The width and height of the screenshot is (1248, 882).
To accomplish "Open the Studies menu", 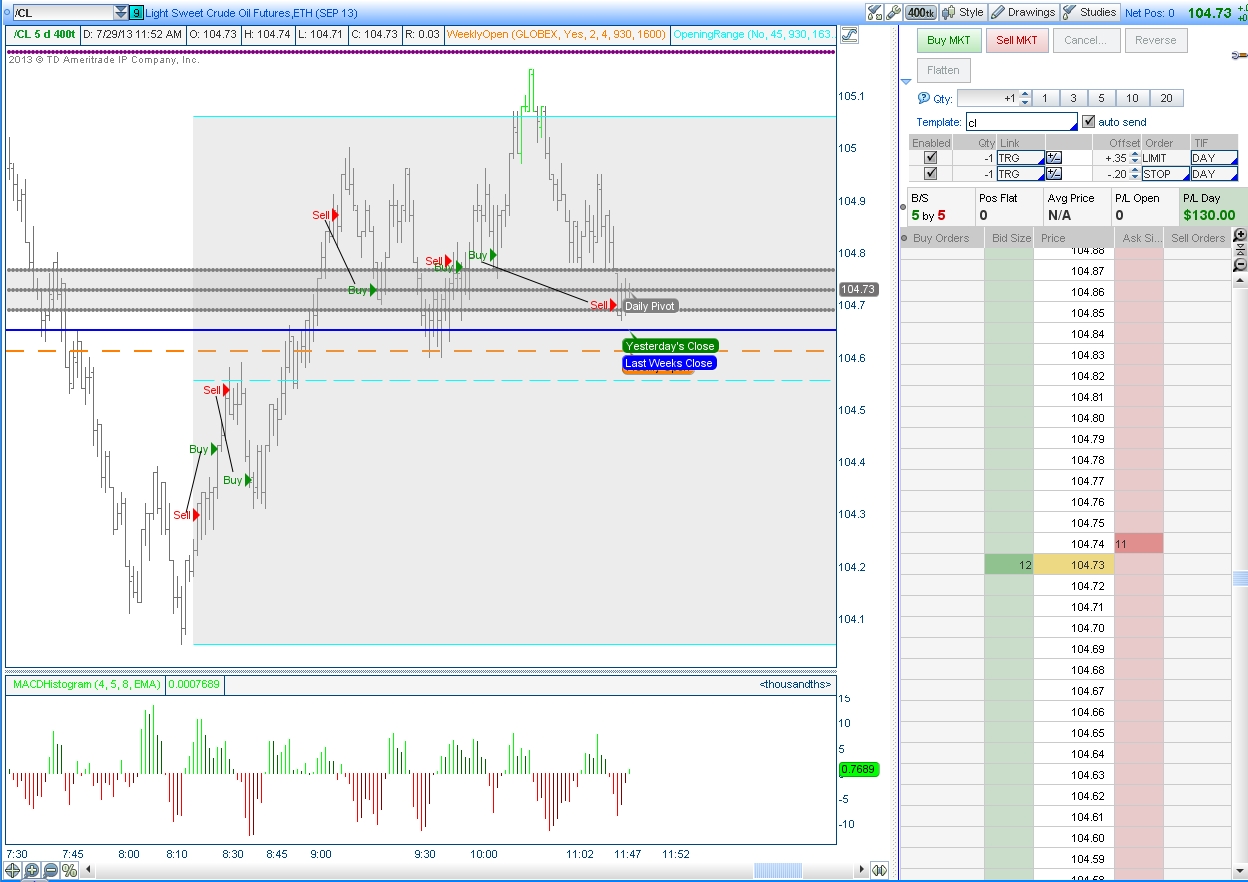I will click(1090, 12).
